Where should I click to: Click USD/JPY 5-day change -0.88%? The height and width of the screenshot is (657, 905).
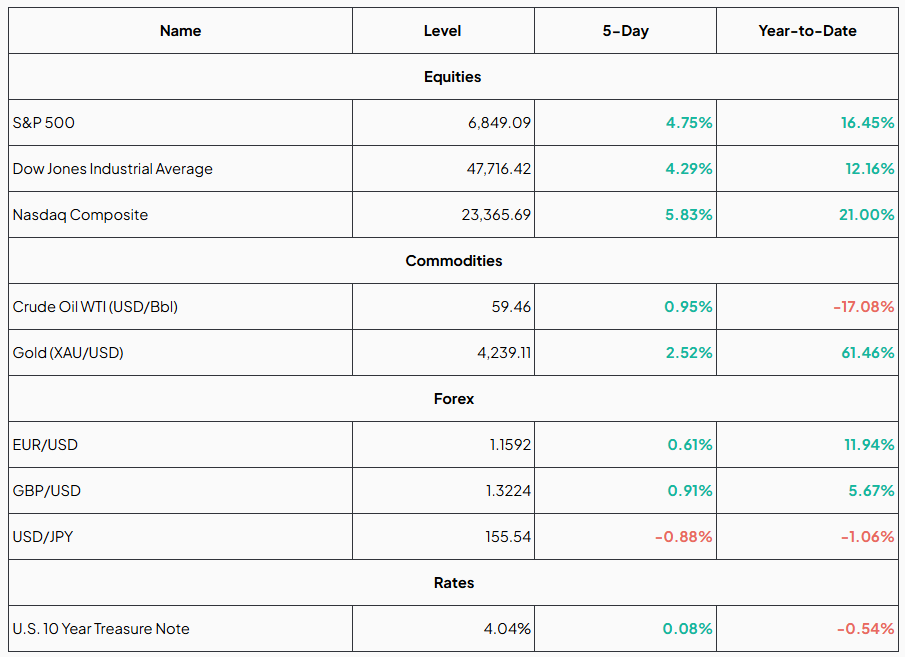[x=683, y=537]
